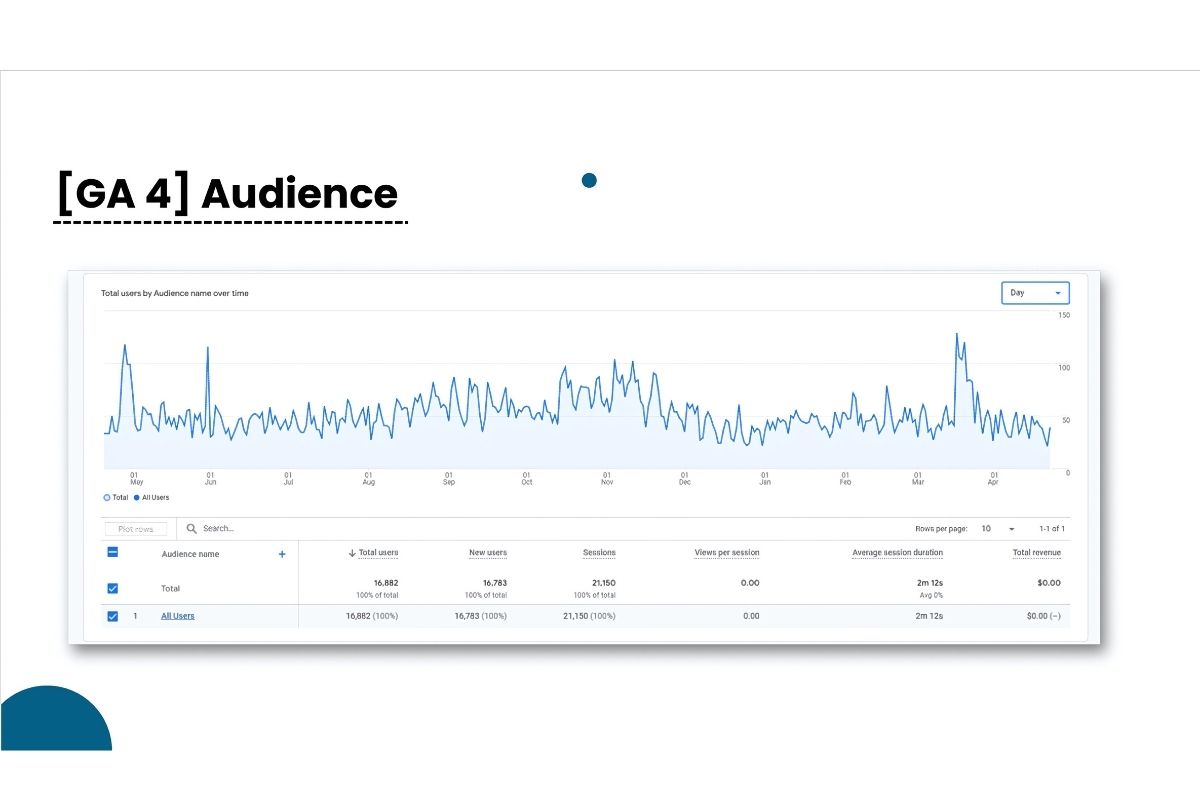This screenshot has height=800, width=1200.
Task: Sort by Views per session column
Action: (727, 553)
